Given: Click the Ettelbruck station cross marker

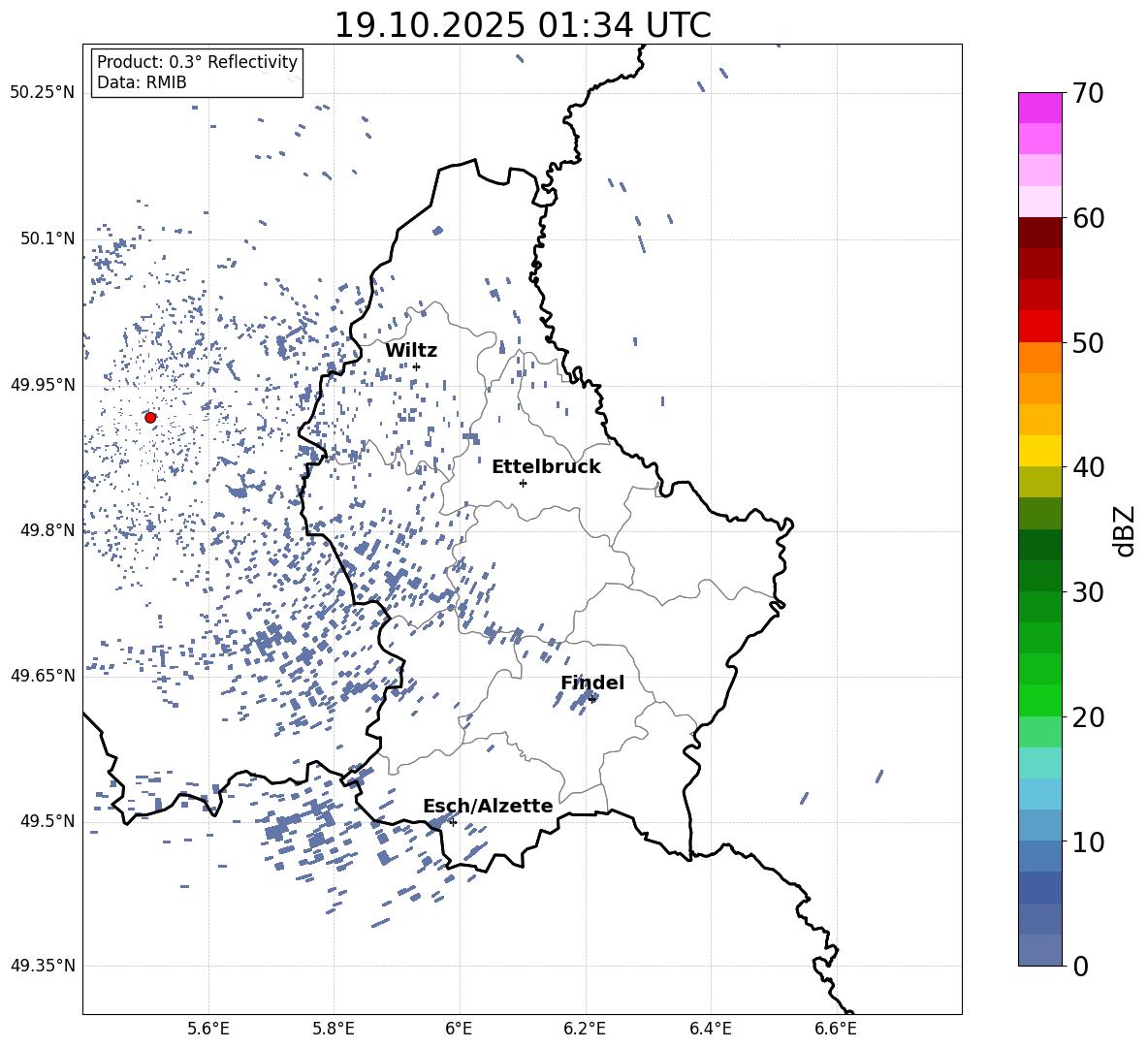Looking at the screenshot, I should click(523, 483).
